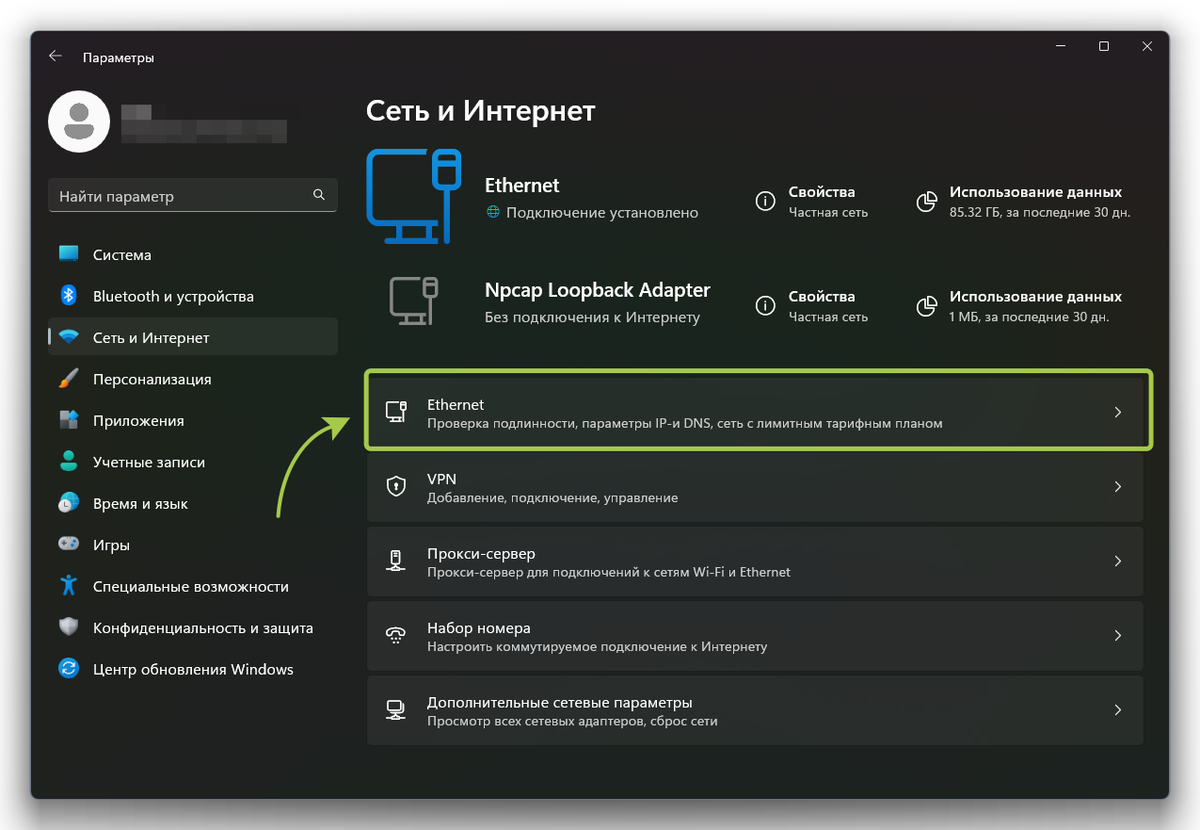Go to Конфиденциальность и защита
The width and height of the screenshot is (1200, 830).
pyautogui.click(x=193, y=628)
